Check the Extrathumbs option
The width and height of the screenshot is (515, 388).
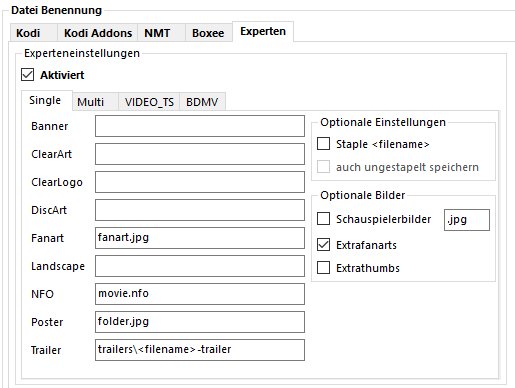323,268
